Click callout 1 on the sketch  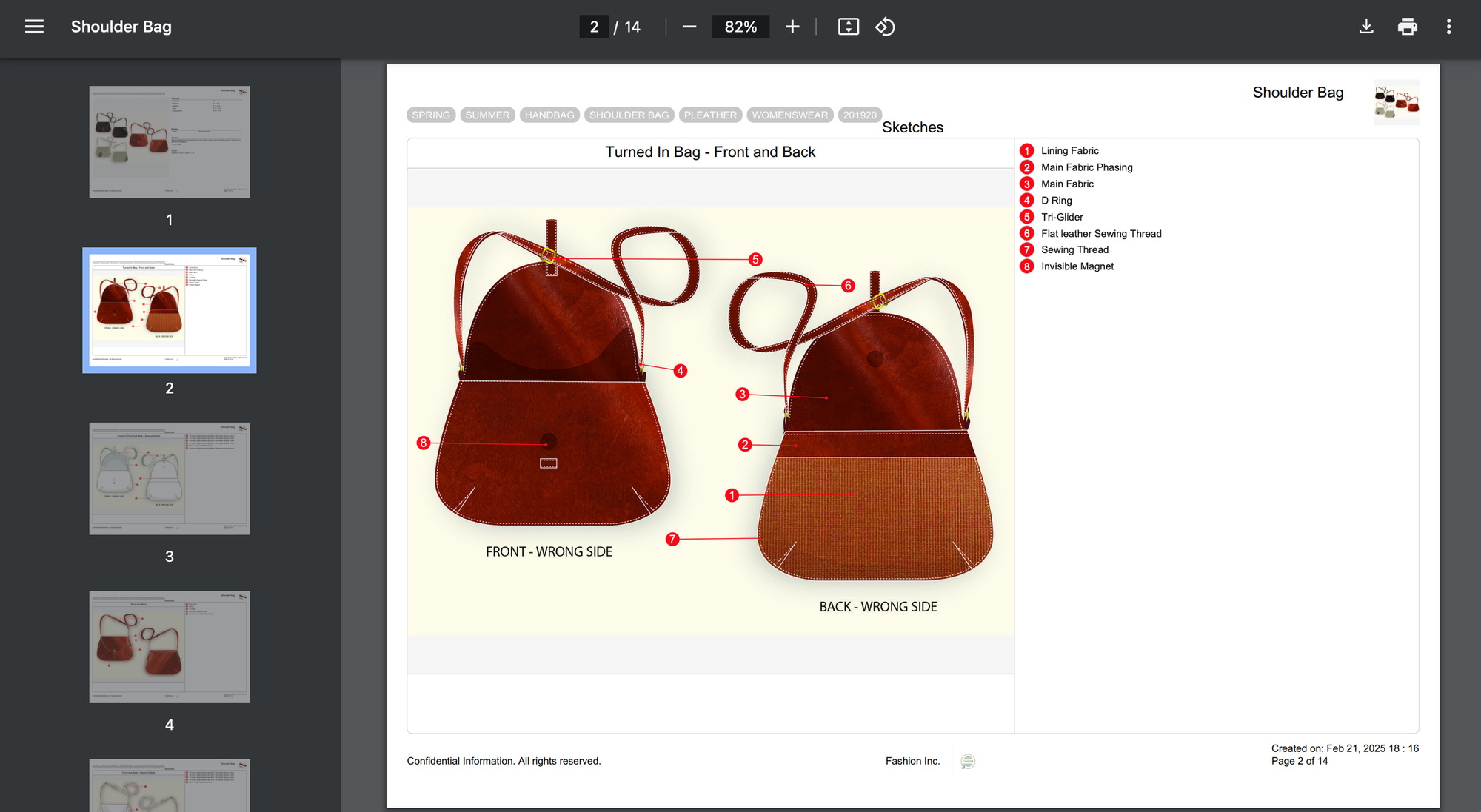[x=732, y=495]
